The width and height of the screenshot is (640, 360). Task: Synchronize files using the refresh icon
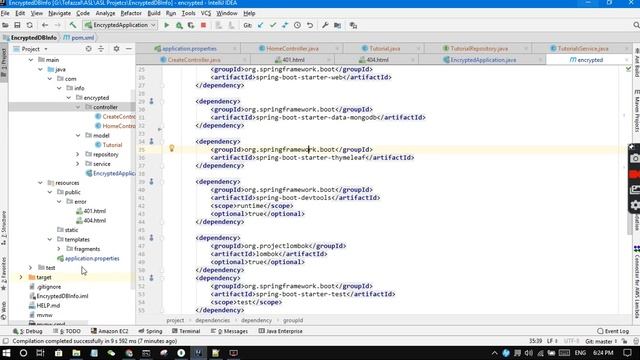pos(29,25)
